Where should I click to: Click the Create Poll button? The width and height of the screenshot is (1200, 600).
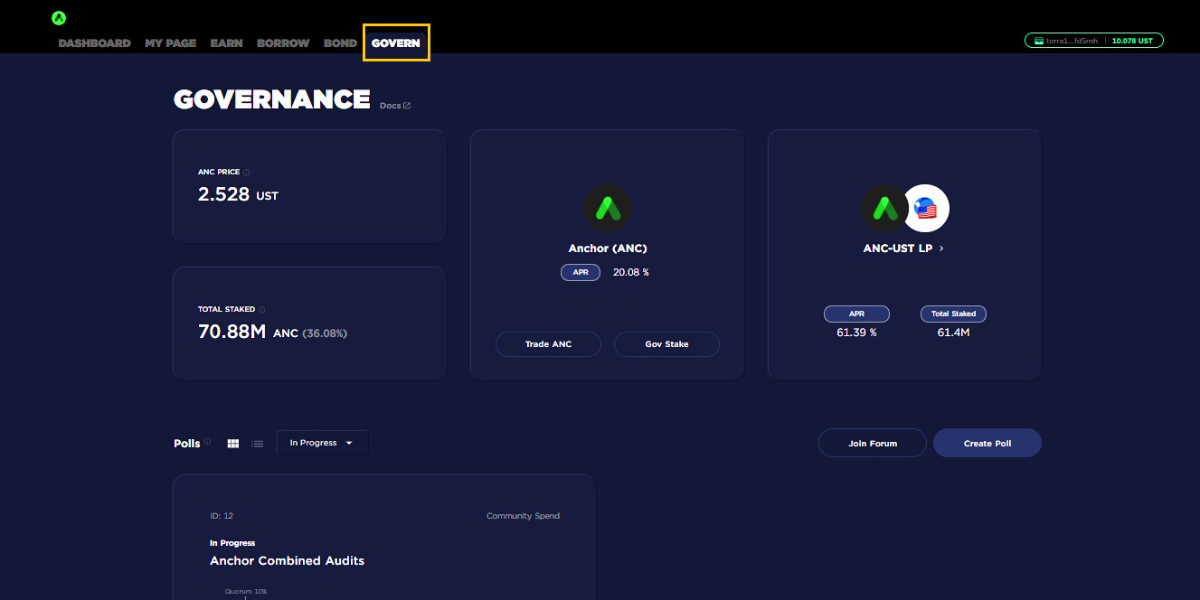[987, 443]
